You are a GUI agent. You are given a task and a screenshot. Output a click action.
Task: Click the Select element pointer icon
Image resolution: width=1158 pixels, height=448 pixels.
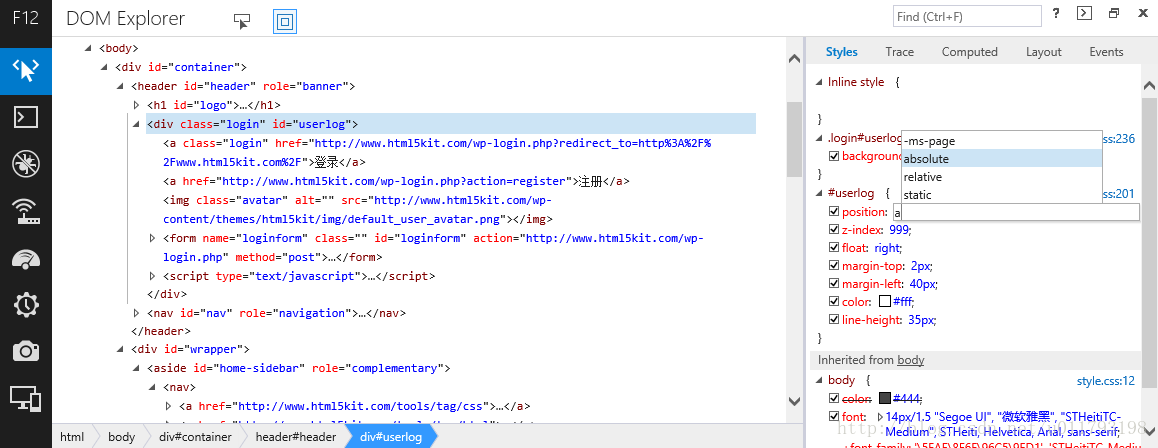[x=242, y=21]
